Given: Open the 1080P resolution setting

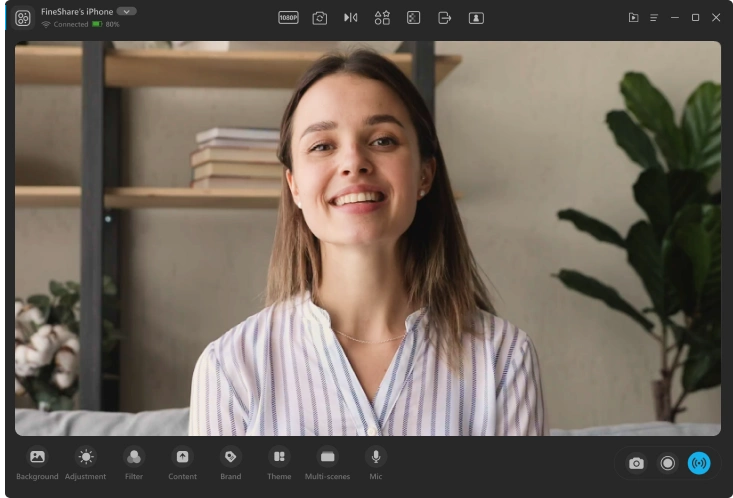Looking at the screenshot, I should pyautogui.click(x=288, y=17).
